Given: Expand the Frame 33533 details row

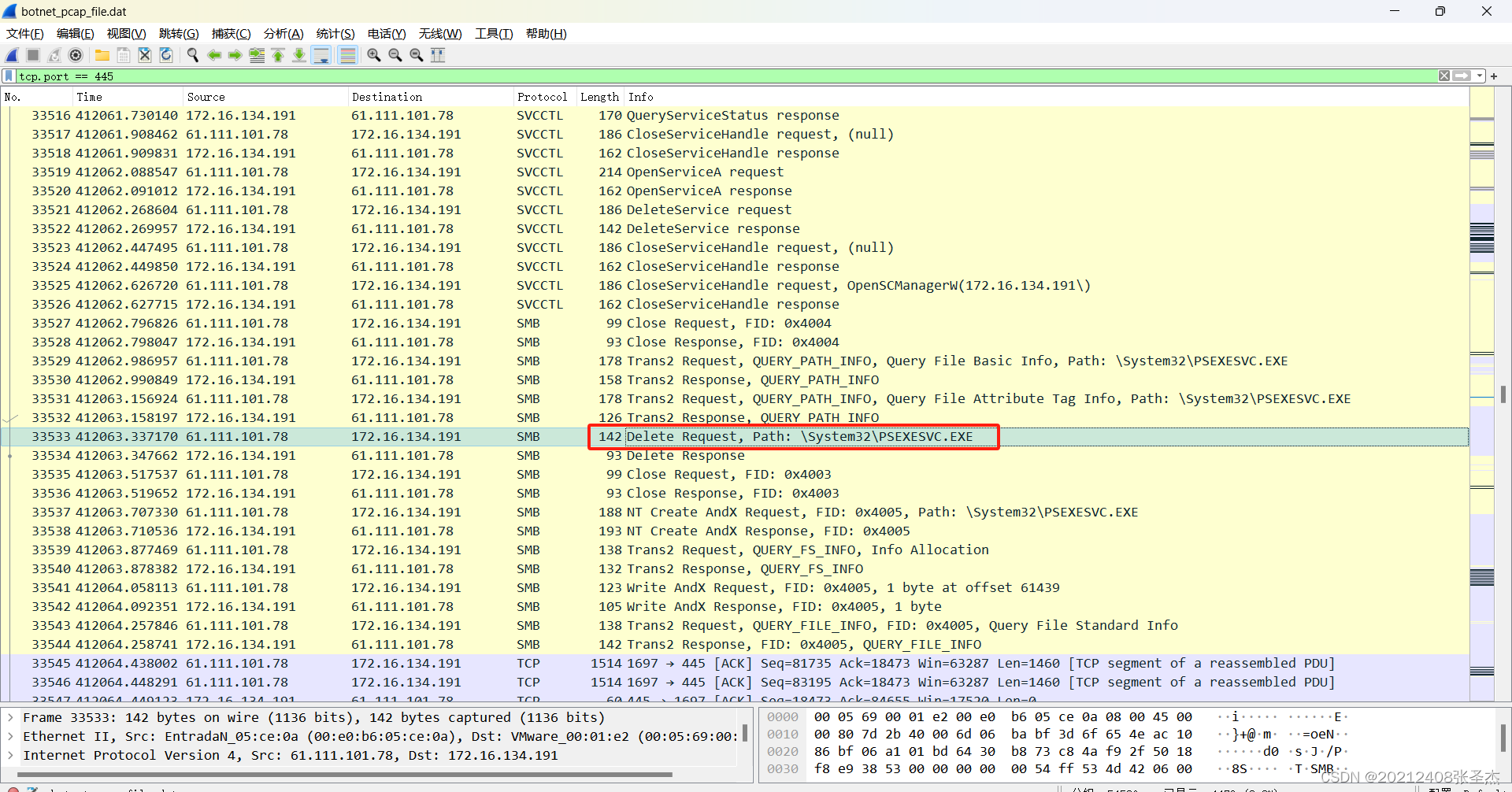Looking at the screenshot, I should click(x=10, y=718).
